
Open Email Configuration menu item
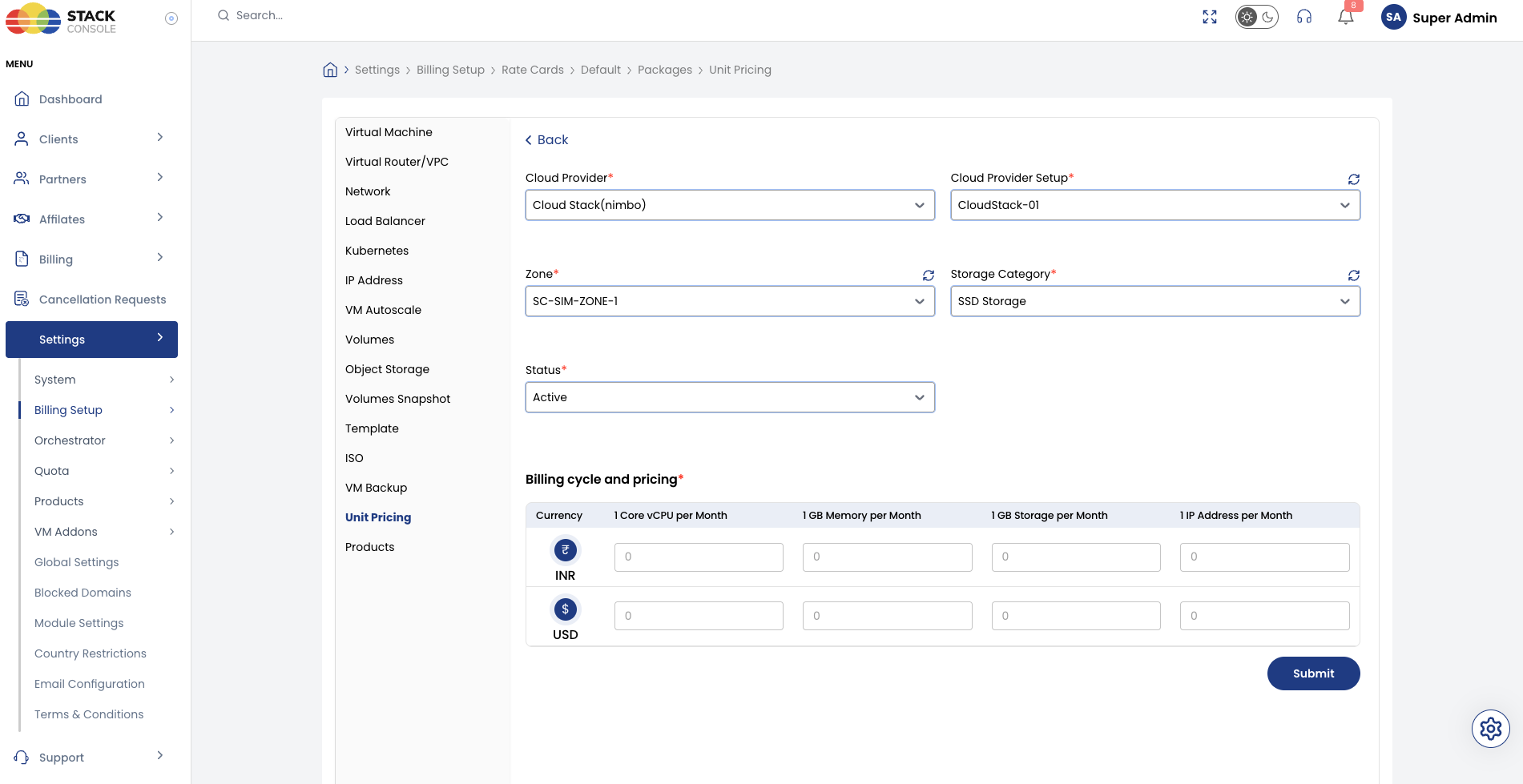90,684
